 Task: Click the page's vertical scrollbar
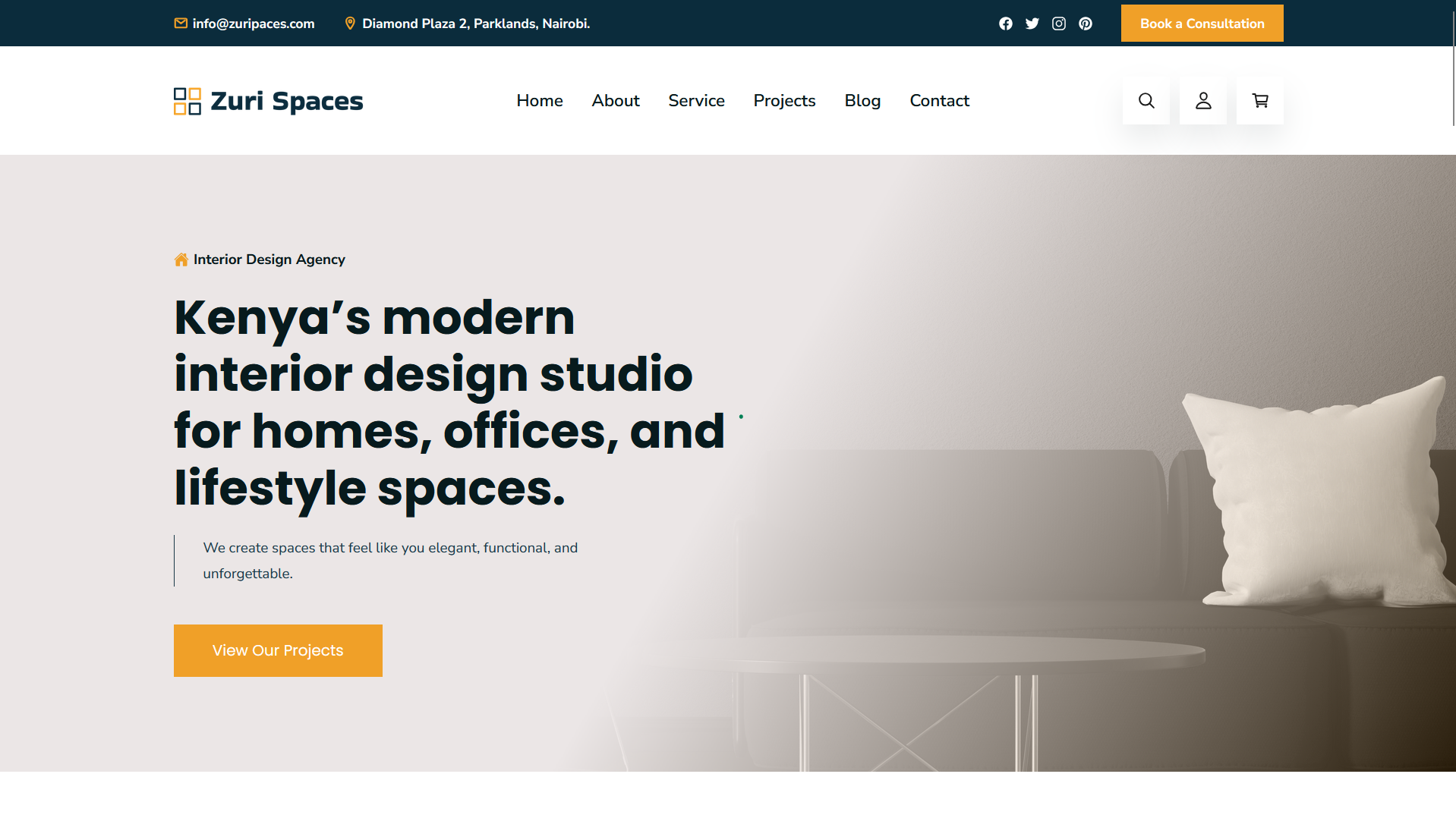[1453, 68]
